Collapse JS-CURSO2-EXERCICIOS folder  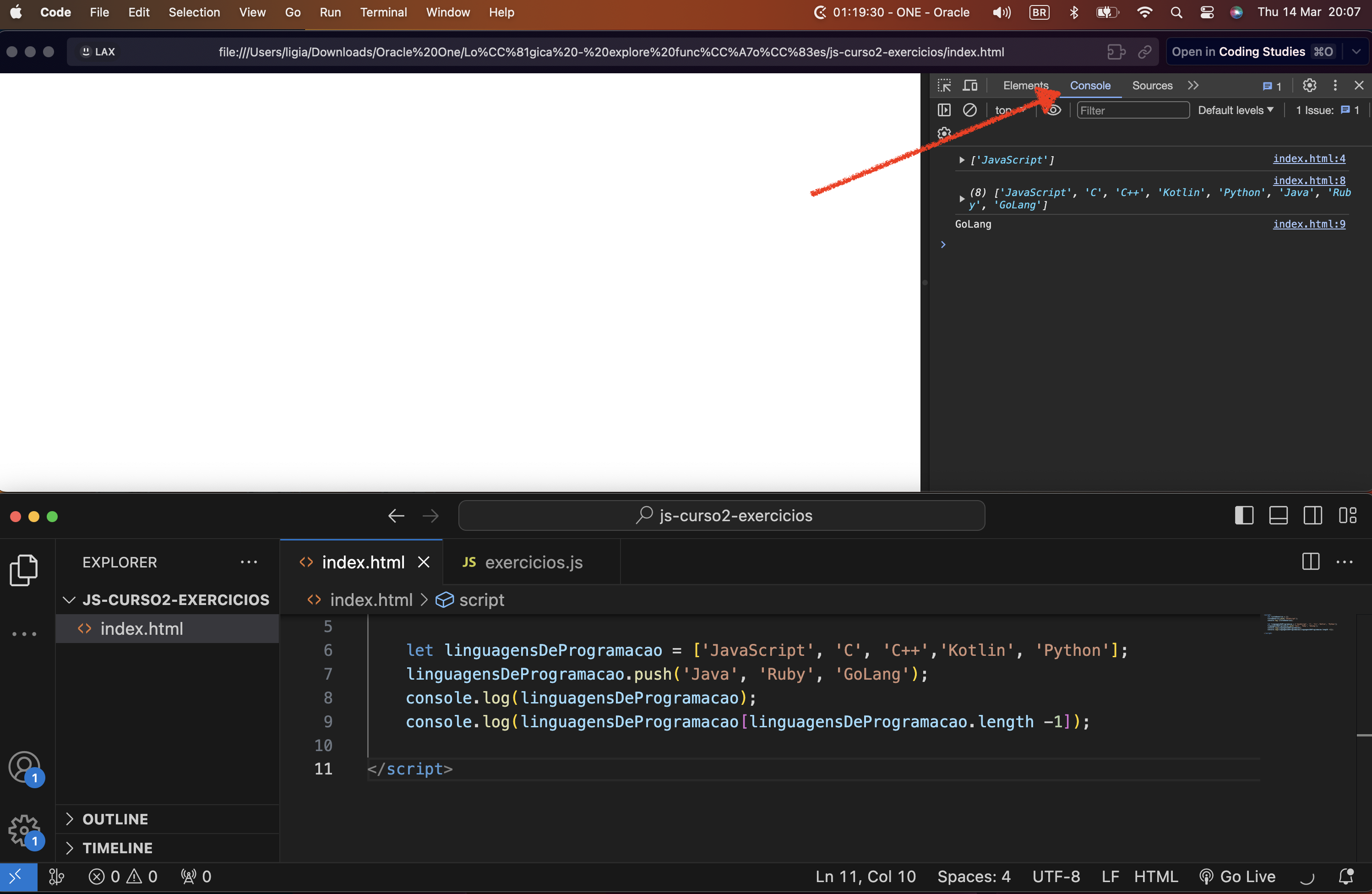point(166,600)
